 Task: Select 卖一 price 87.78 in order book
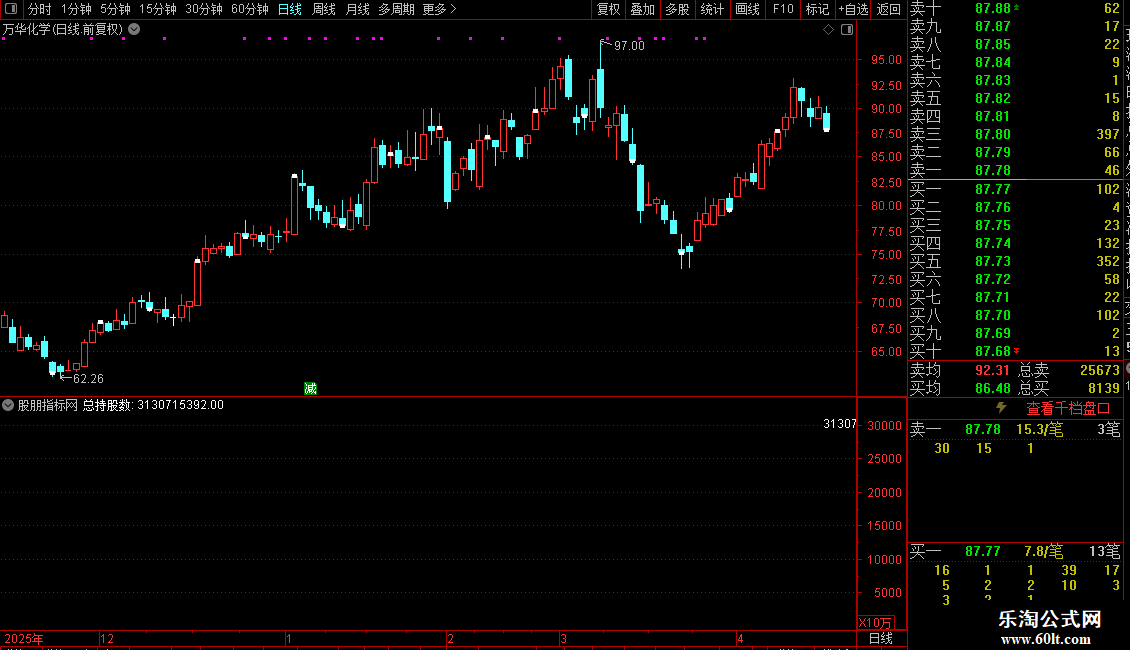[993, 170]
